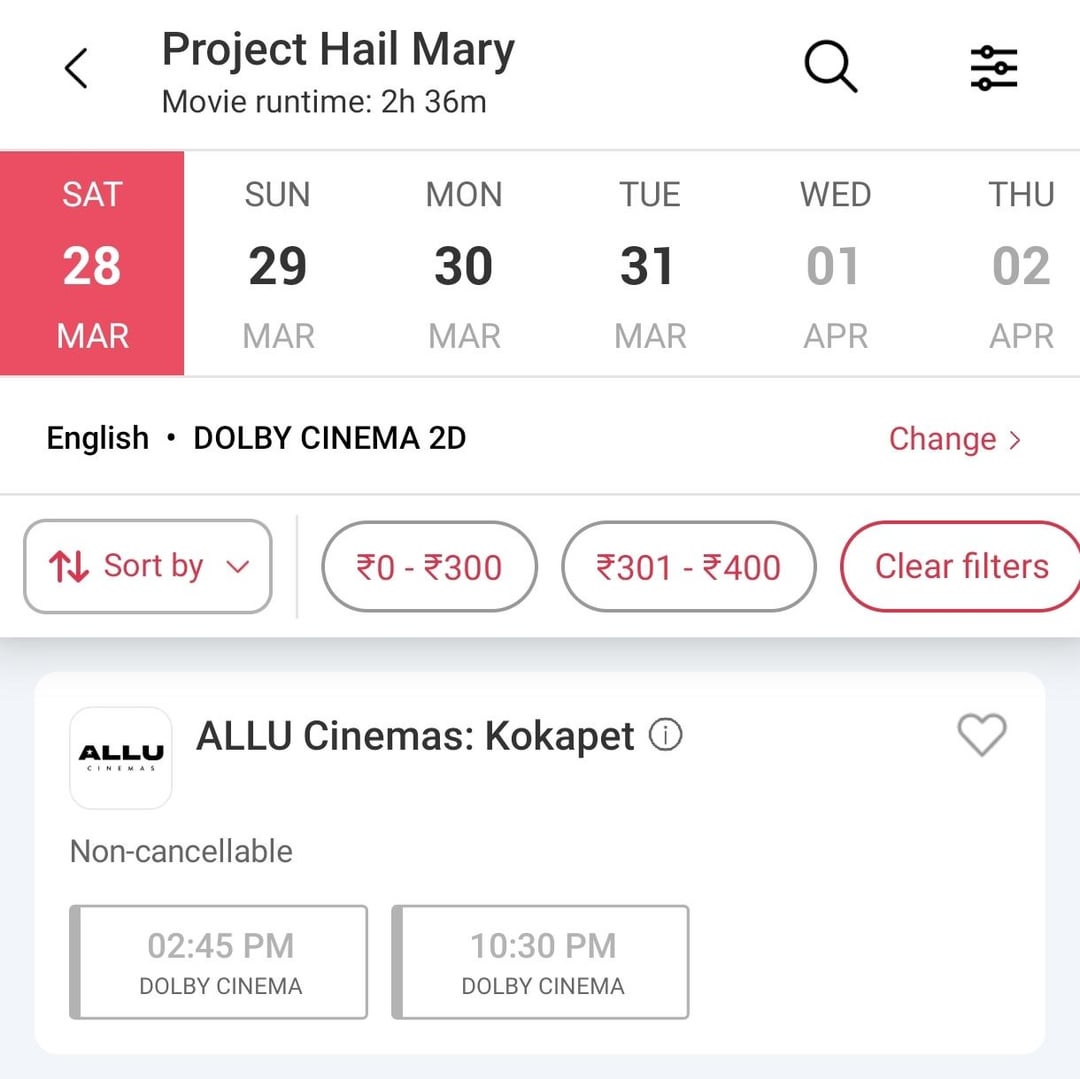Select WED 01 APR date
Image resolution: width=1080 pixels, height=1079 pixels.
point(835,264)
